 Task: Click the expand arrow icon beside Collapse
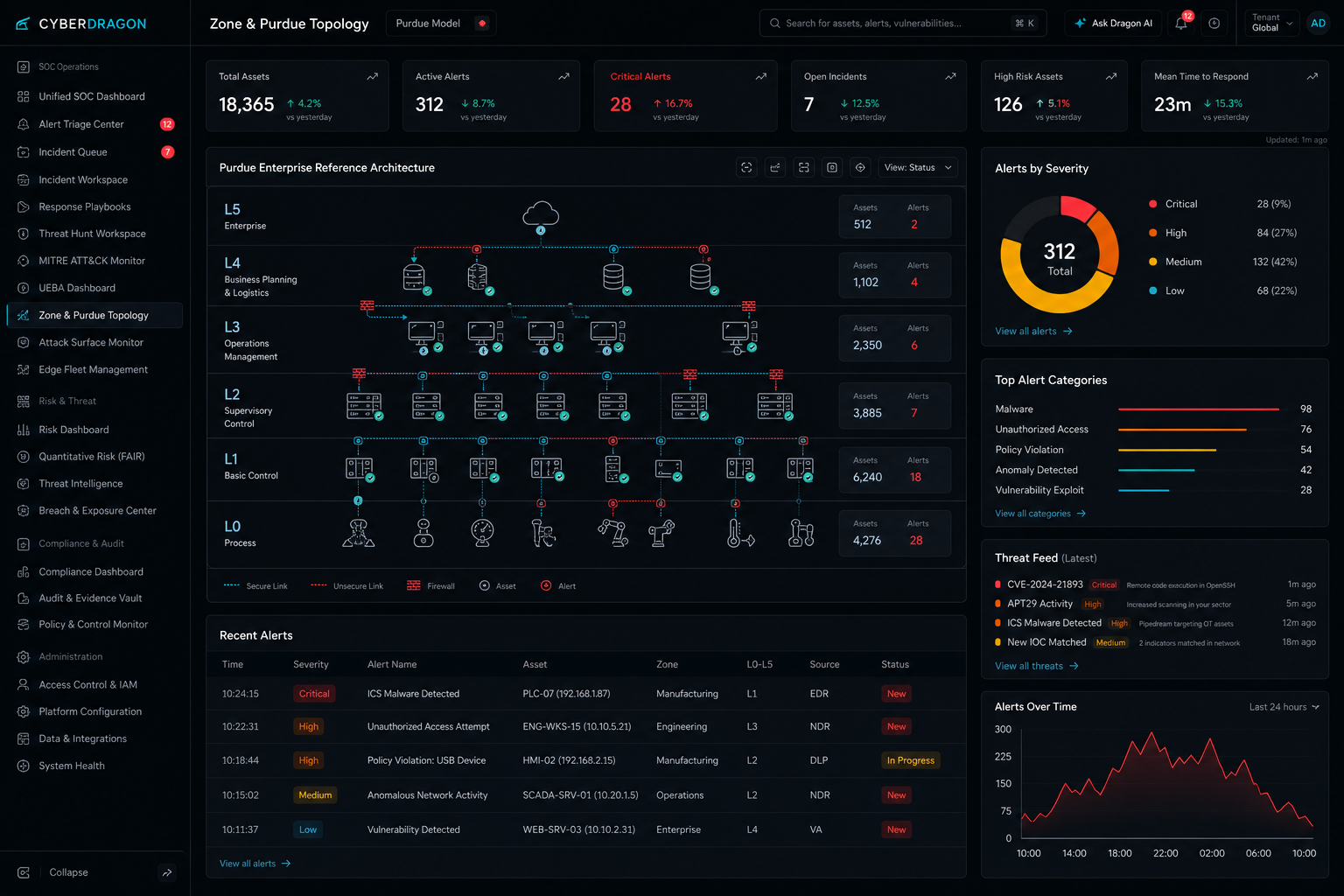tap(167, 872)
